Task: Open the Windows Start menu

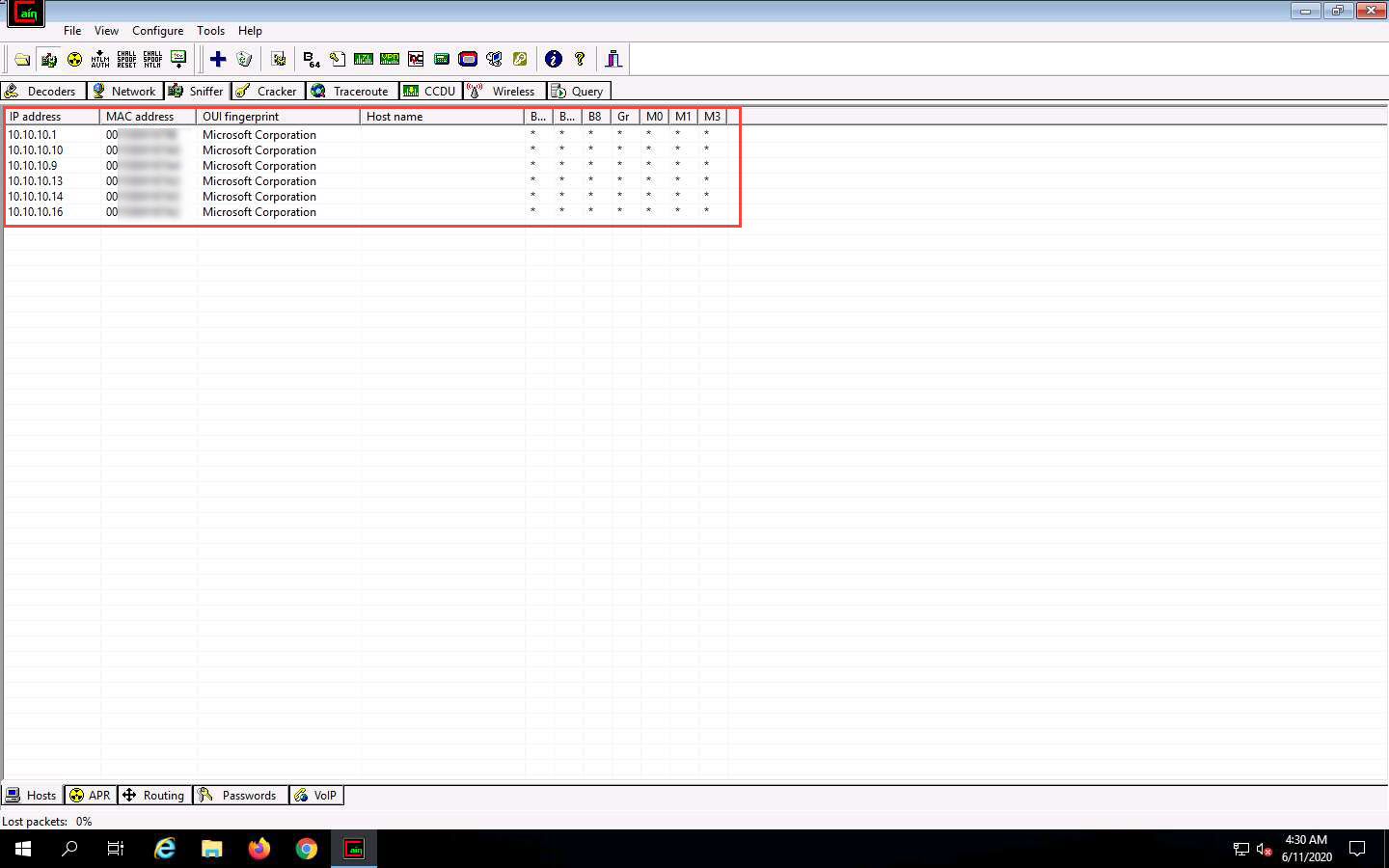Action: [23, 849]
